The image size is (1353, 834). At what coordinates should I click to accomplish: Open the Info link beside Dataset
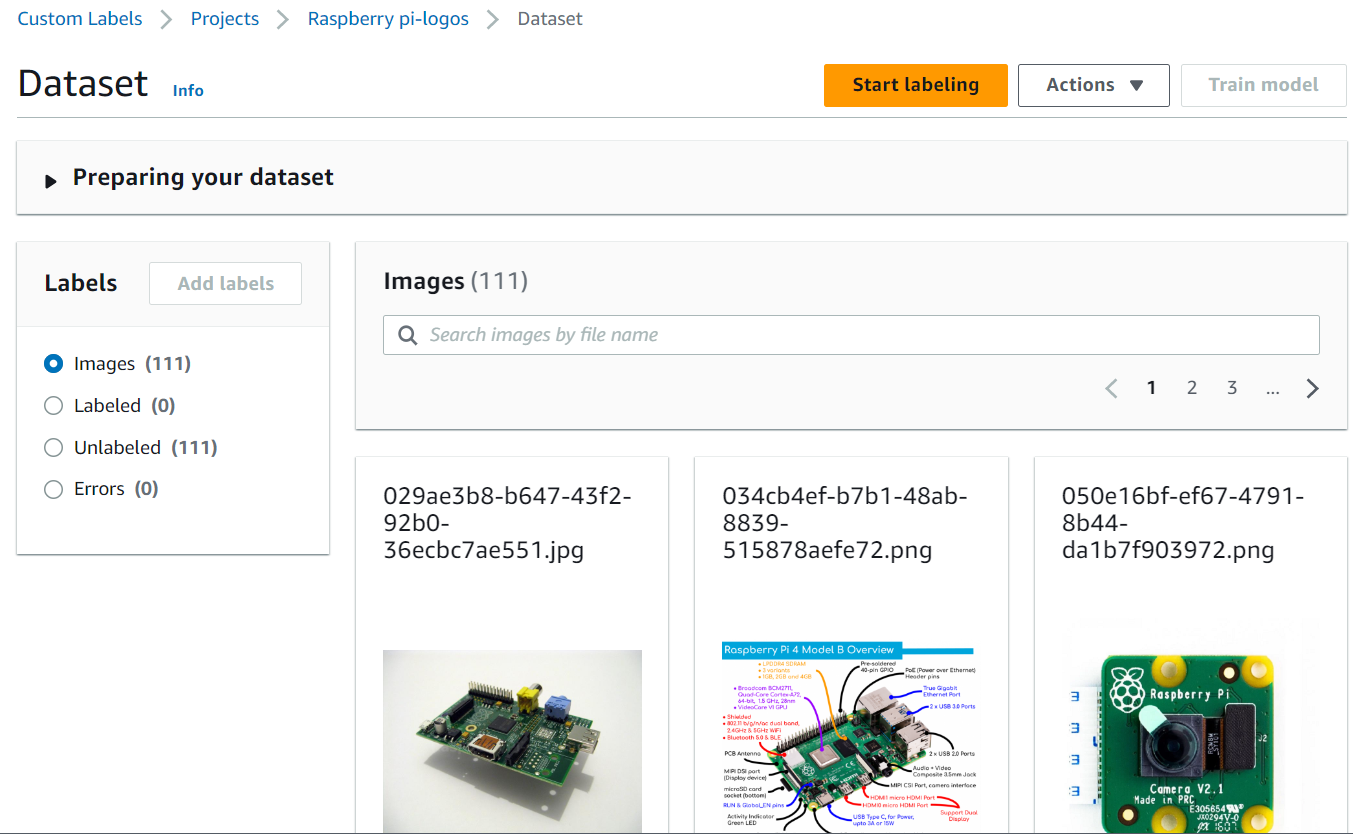click(x=188, y=90)
